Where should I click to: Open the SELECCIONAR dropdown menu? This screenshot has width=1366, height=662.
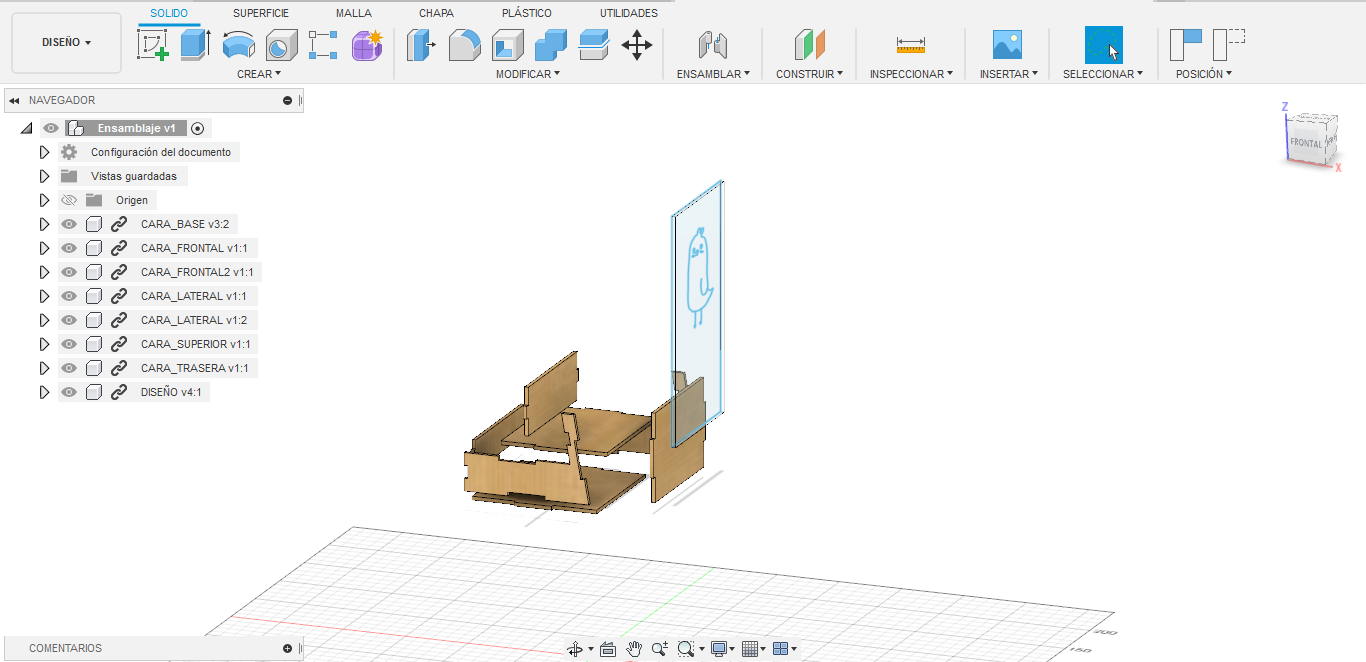pos(1103,74)
